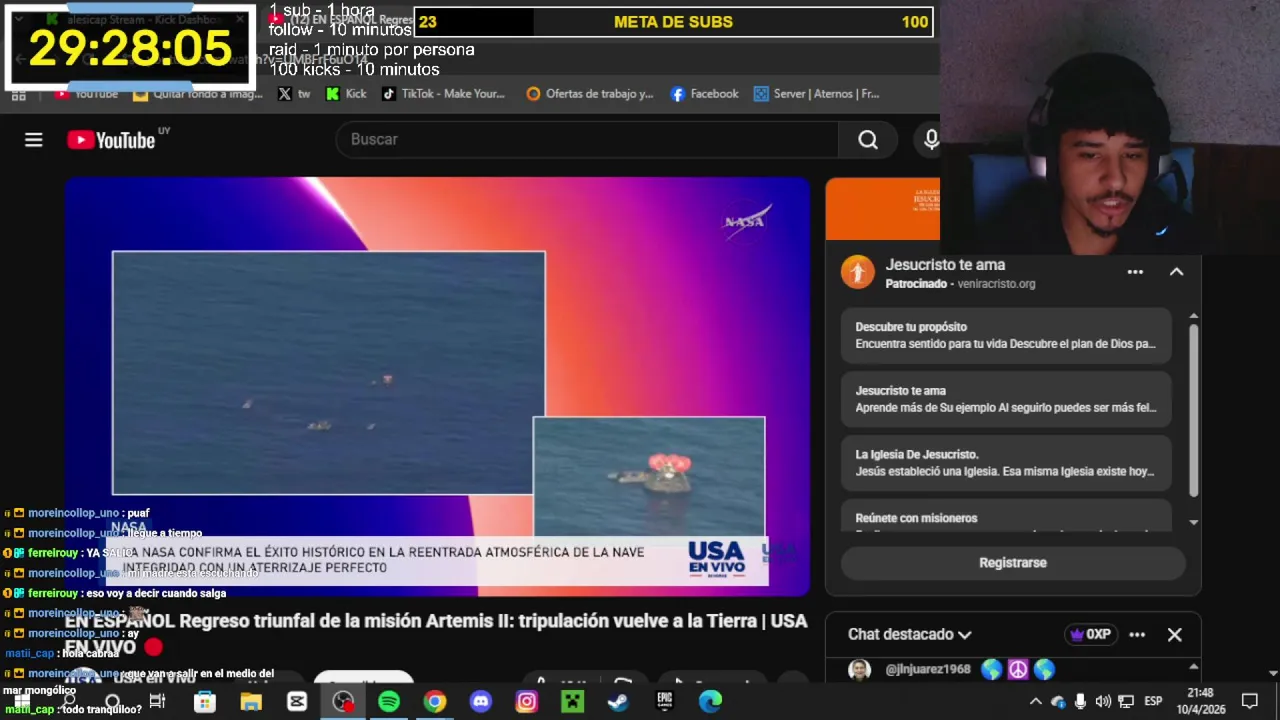
Task: Open network status in system tray
Action: pyautogui.click(x=1126, y=702)
